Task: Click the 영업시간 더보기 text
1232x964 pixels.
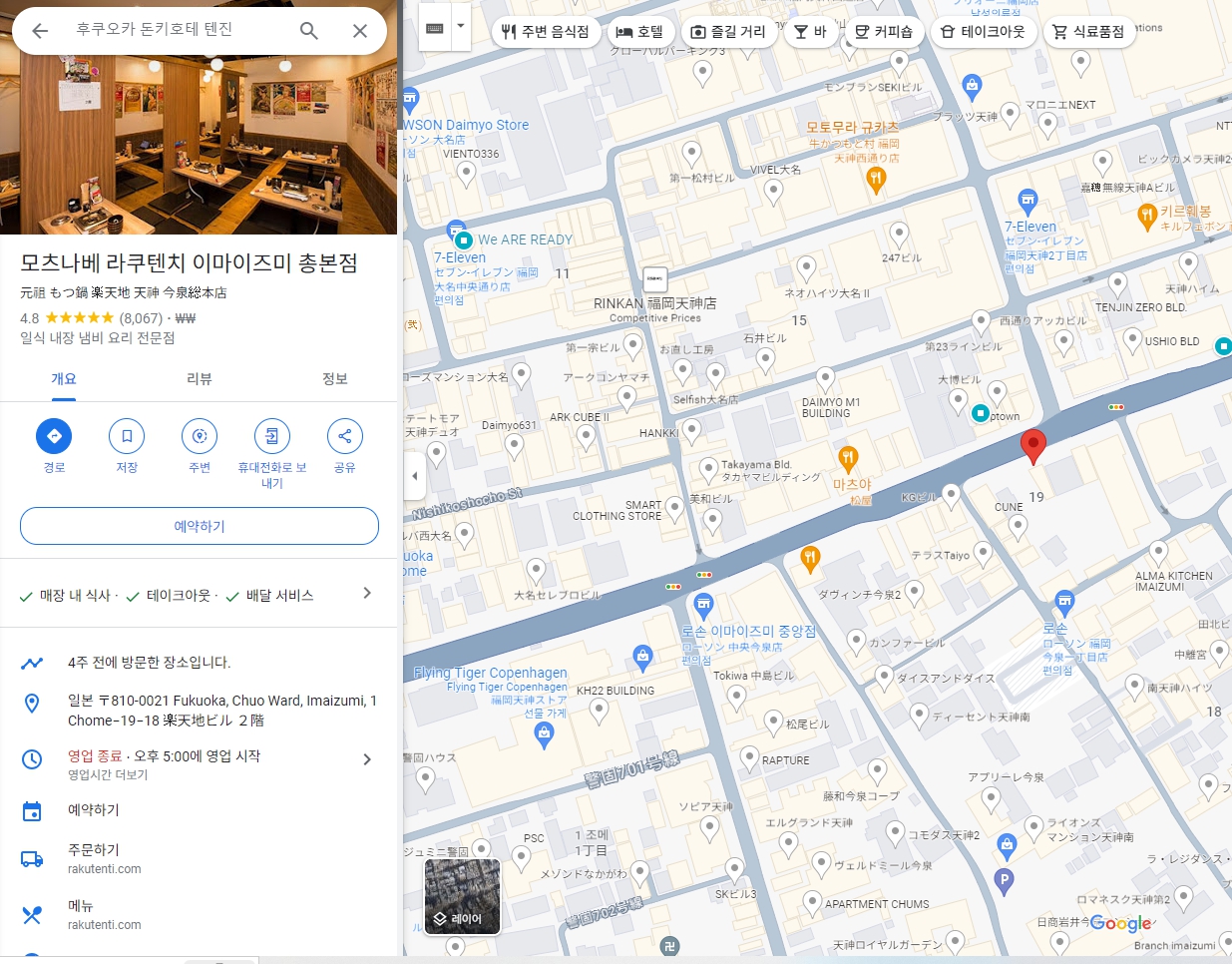Action: pyautogui.click(x=108, y=774)
